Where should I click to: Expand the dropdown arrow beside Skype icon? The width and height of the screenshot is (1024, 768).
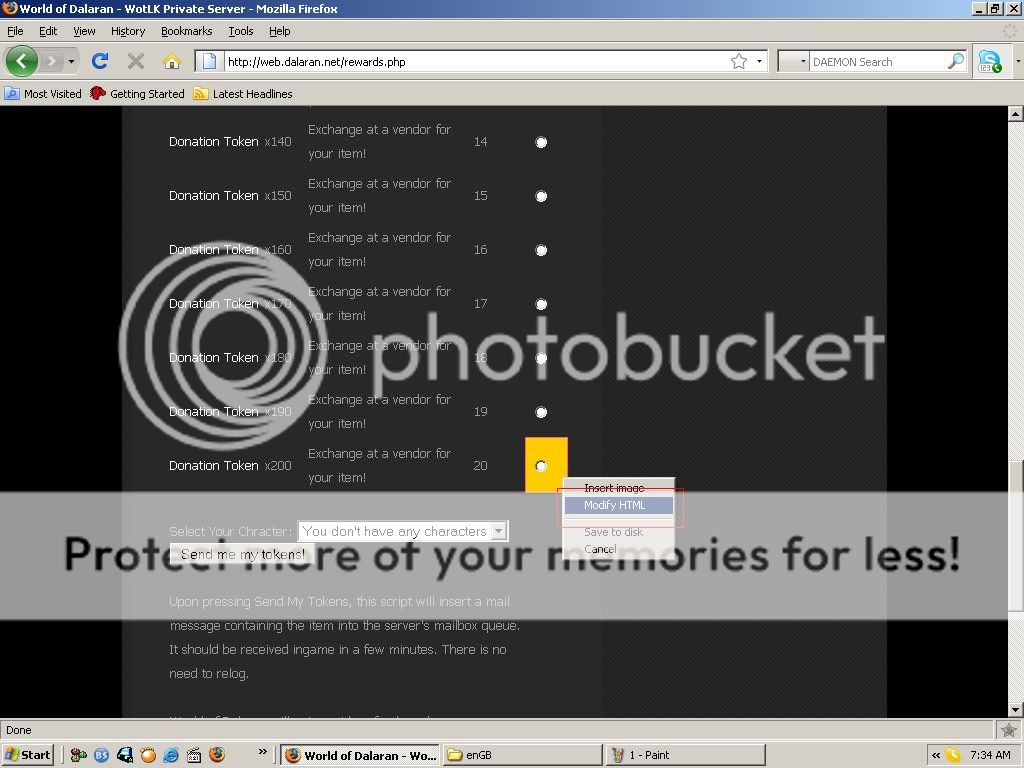pyautogui.click(x=1017, y=61)
